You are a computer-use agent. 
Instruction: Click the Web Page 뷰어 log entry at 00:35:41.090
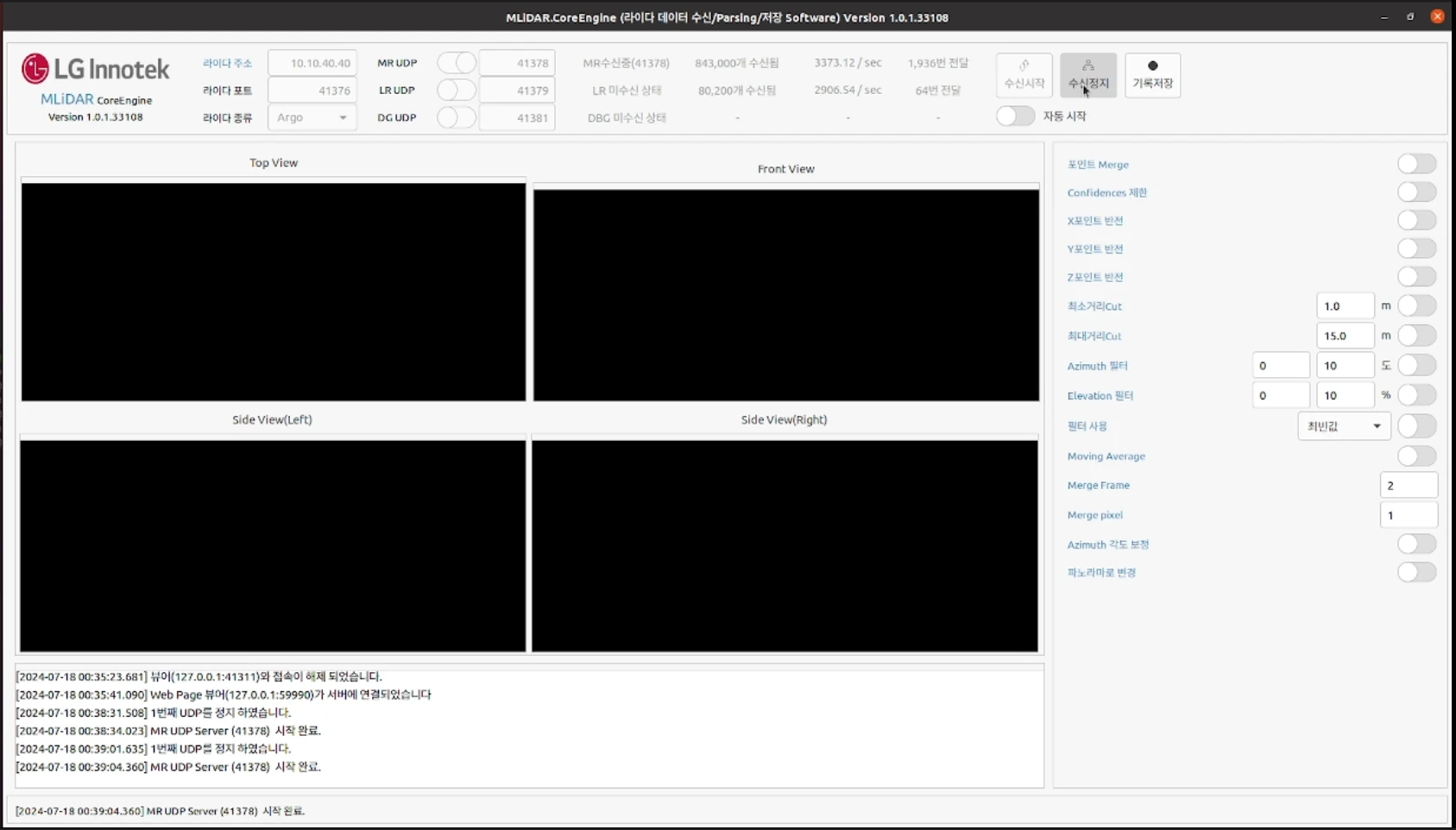[x=224, y=695]
